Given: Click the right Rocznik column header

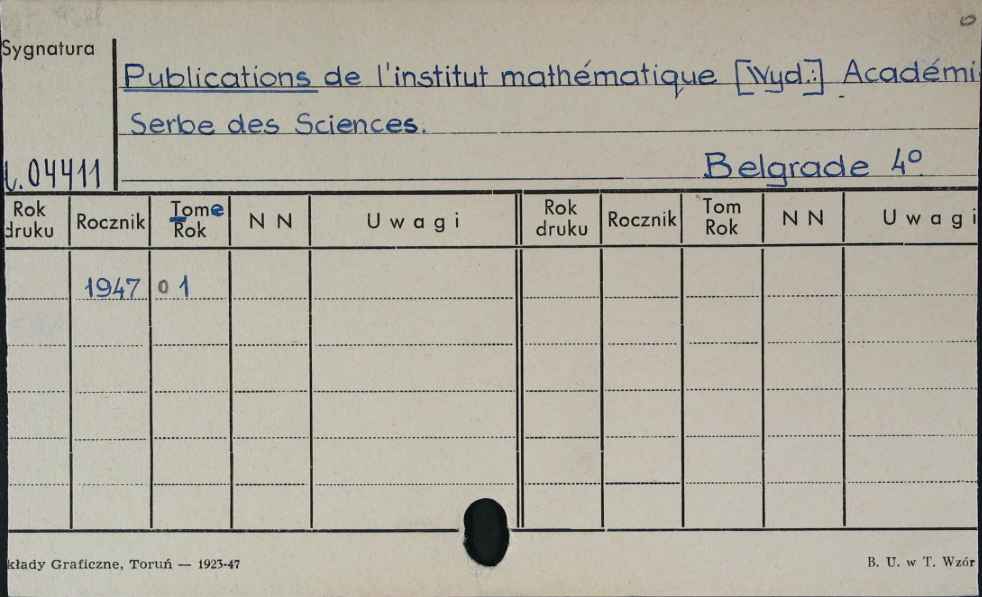Looking at the screenshot, I should (x=641, y=219).
